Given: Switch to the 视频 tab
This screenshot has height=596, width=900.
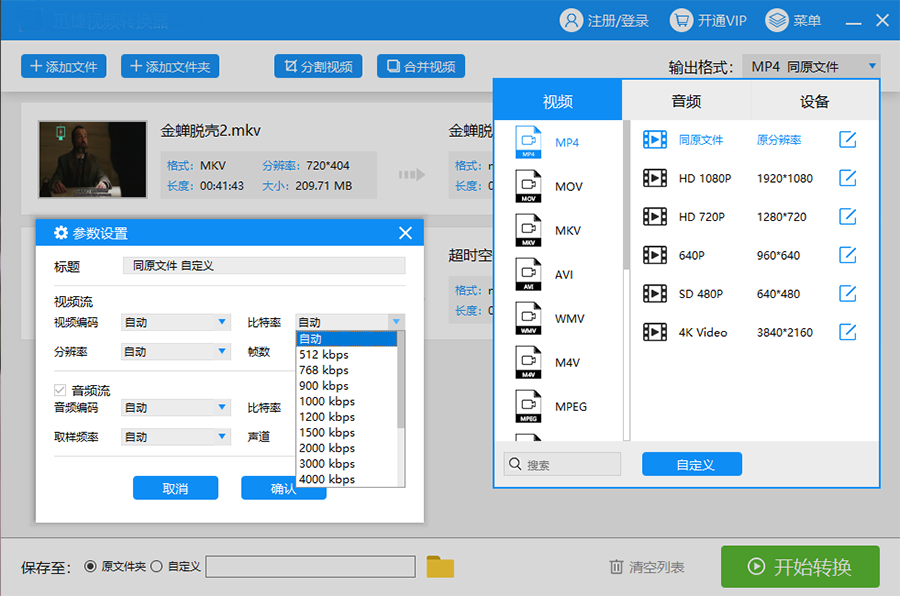Looking at the screenshot, I should (558, 101).
